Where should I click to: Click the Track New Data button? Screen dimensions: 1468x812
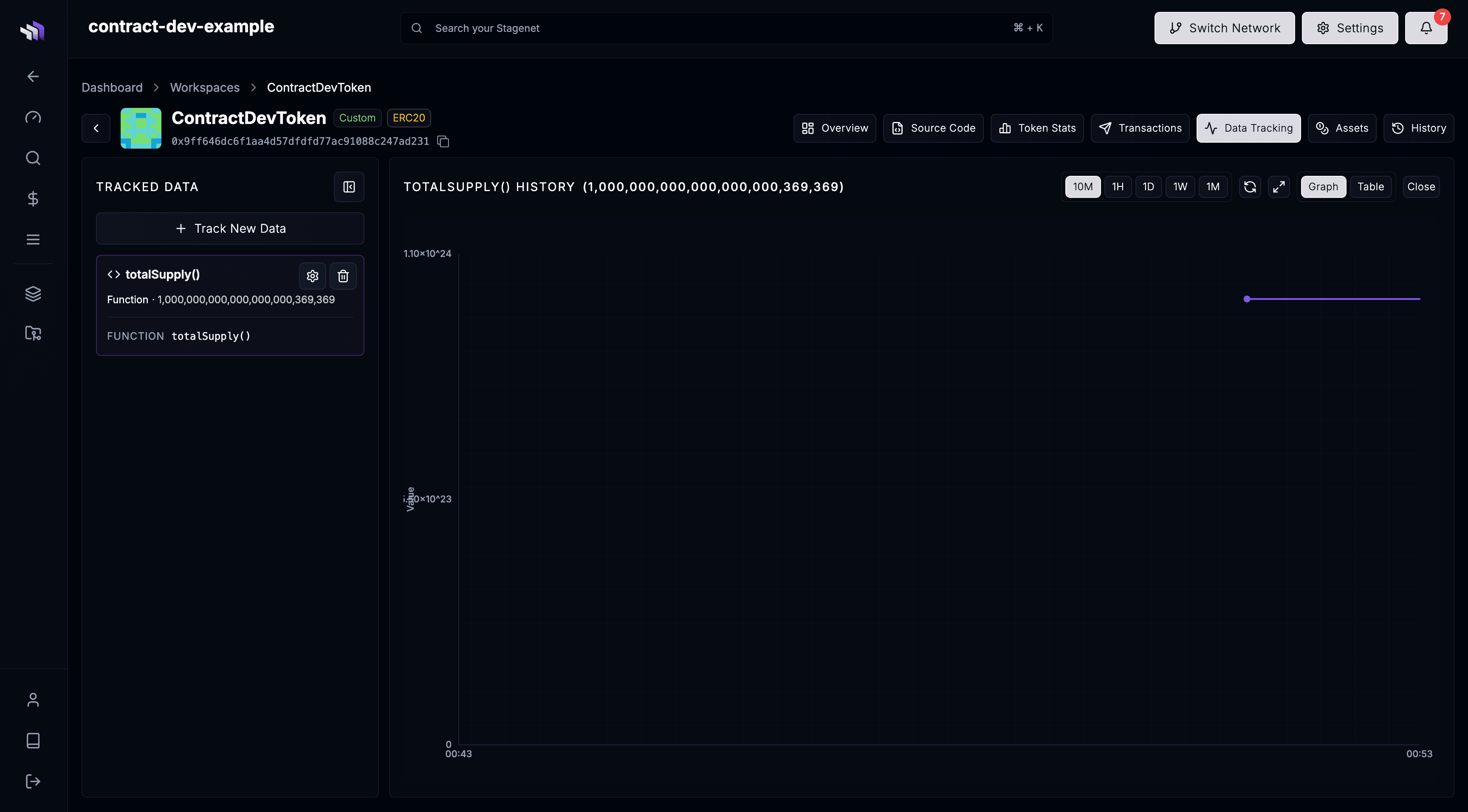click(230, 228)
